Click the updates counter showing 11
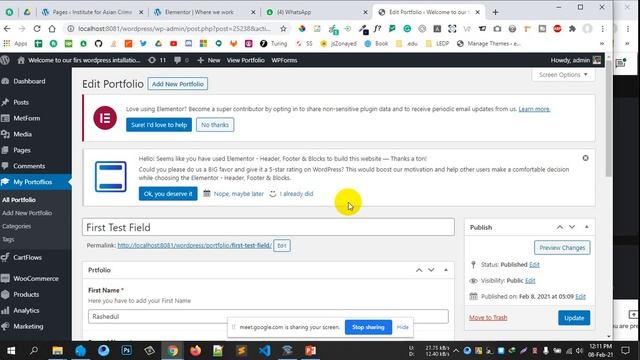 coord(157,60)
